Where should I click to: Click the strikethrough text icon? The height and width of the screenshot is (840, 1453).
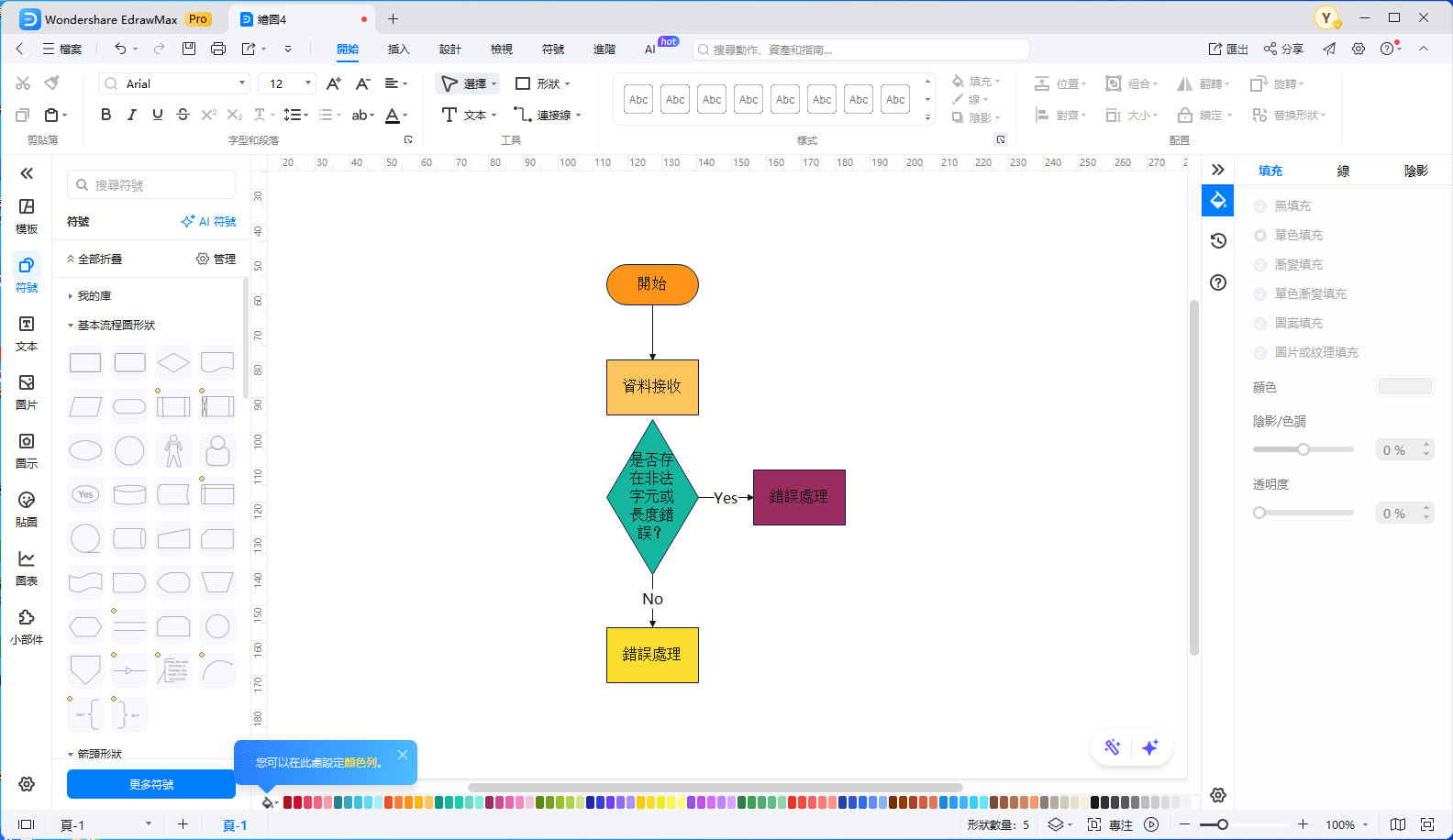[183, 115]
